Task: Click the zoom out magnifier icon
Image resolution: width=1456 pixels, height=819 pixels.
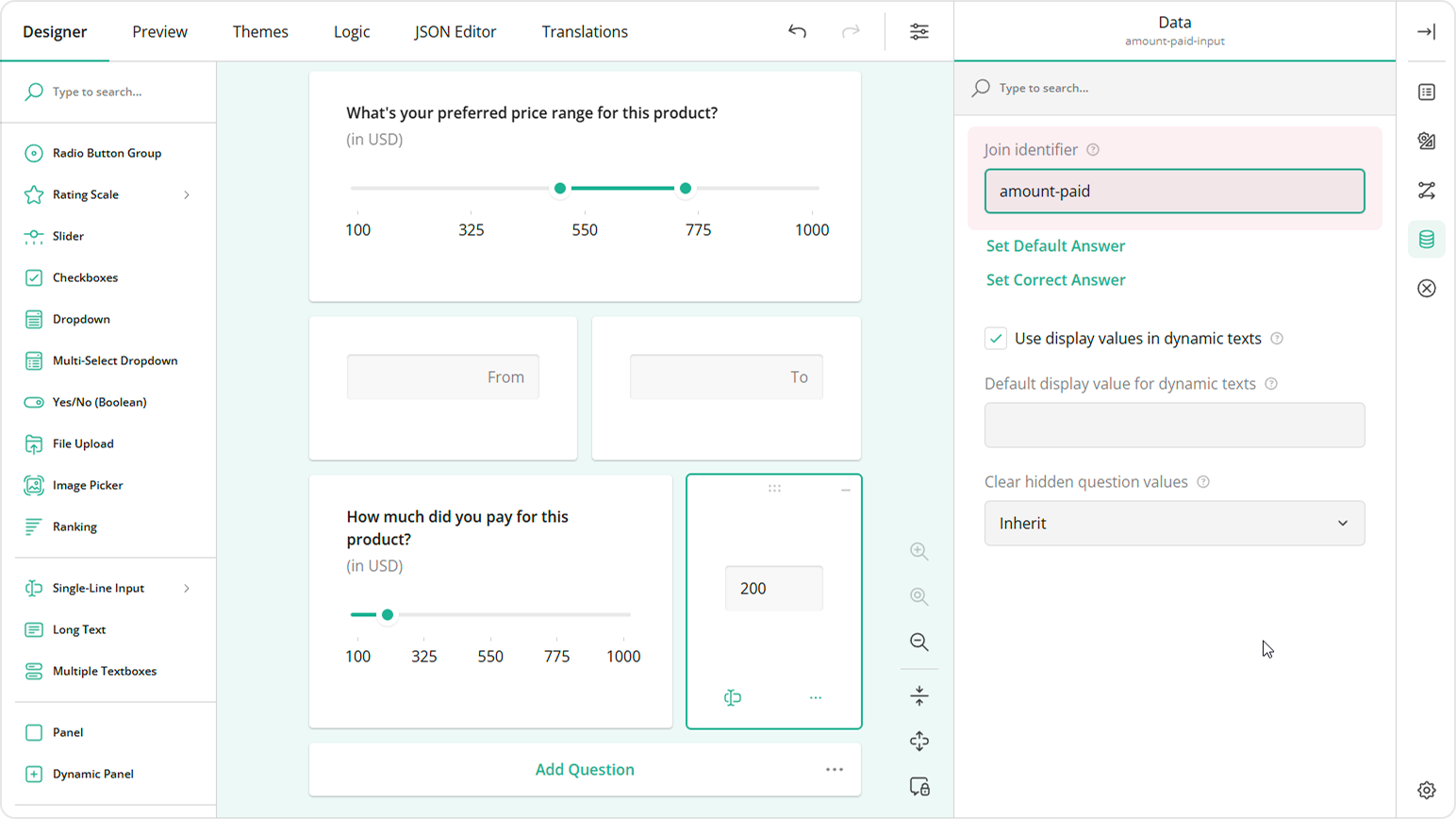Action: click(918, 643)
